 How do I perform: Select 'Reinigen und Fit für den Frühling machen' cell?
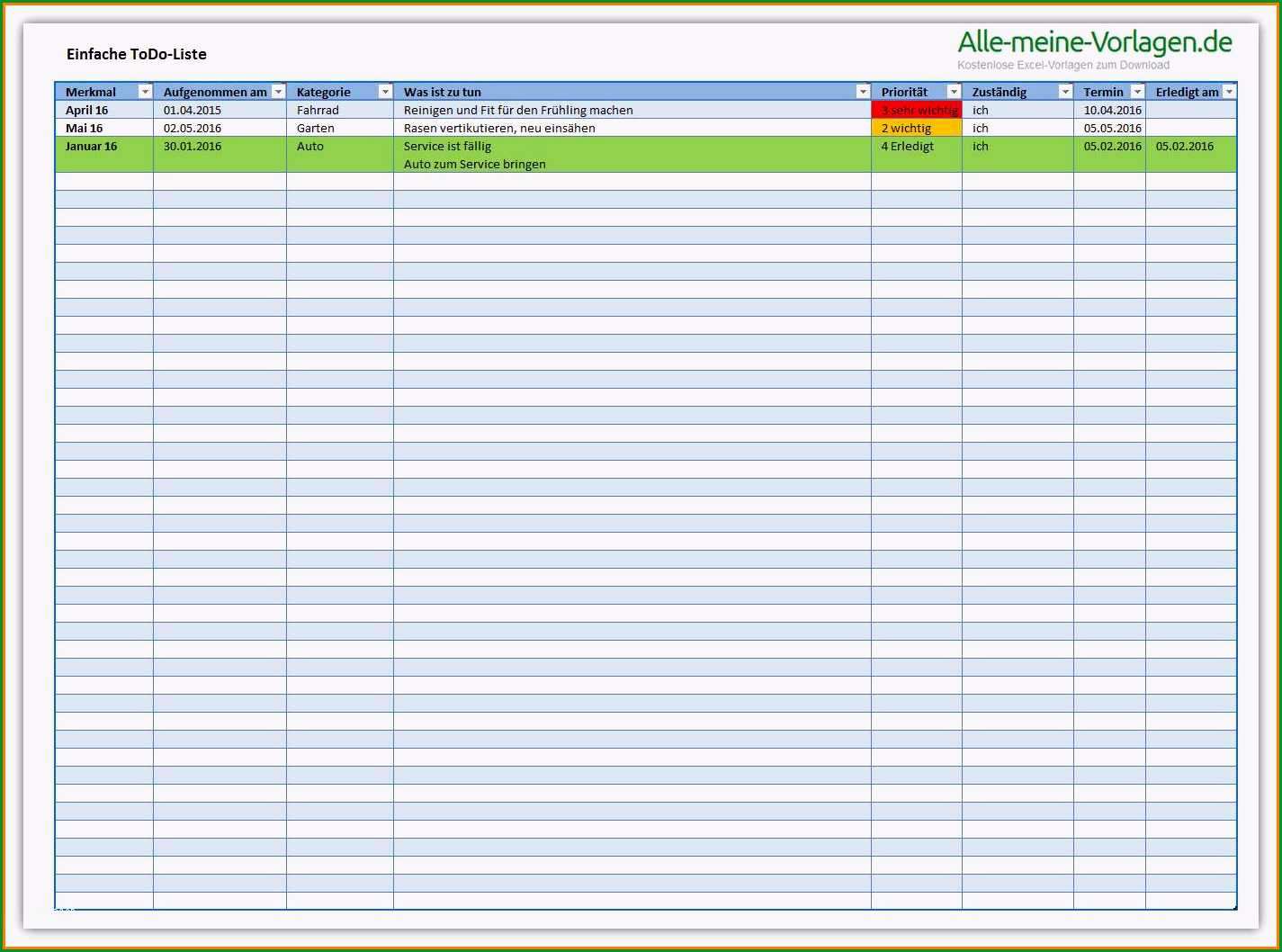(x=632, y=110)
